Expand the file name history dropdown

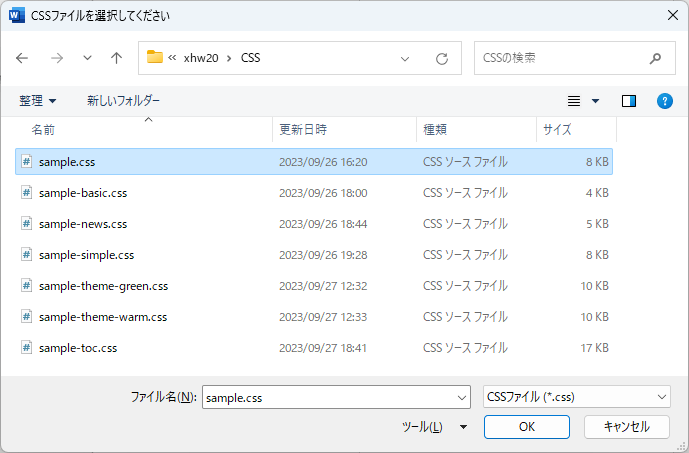[460, 397]
